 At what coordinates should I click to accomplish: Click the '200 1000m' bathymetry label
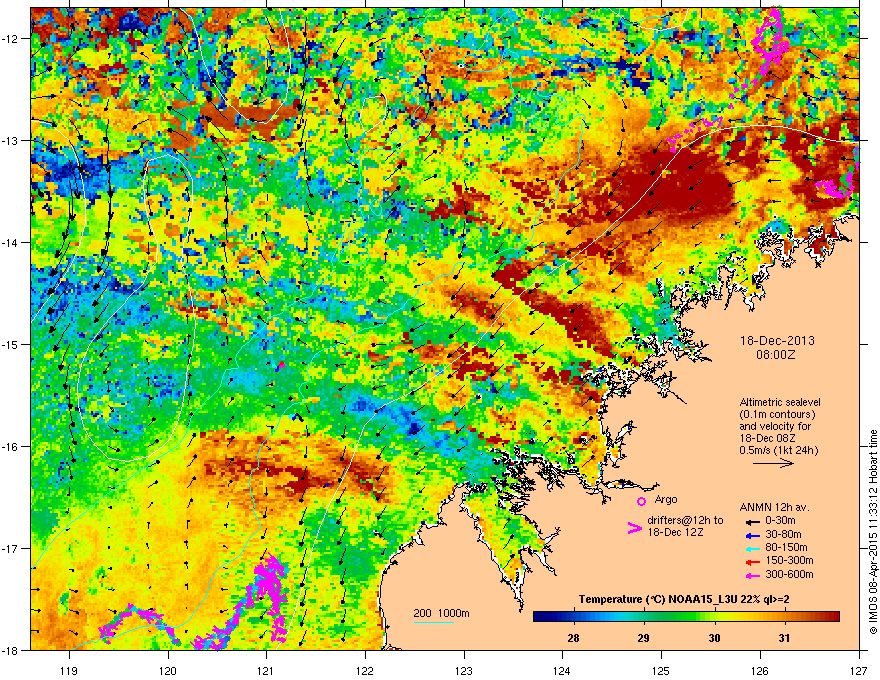click(x=442, y=613)
